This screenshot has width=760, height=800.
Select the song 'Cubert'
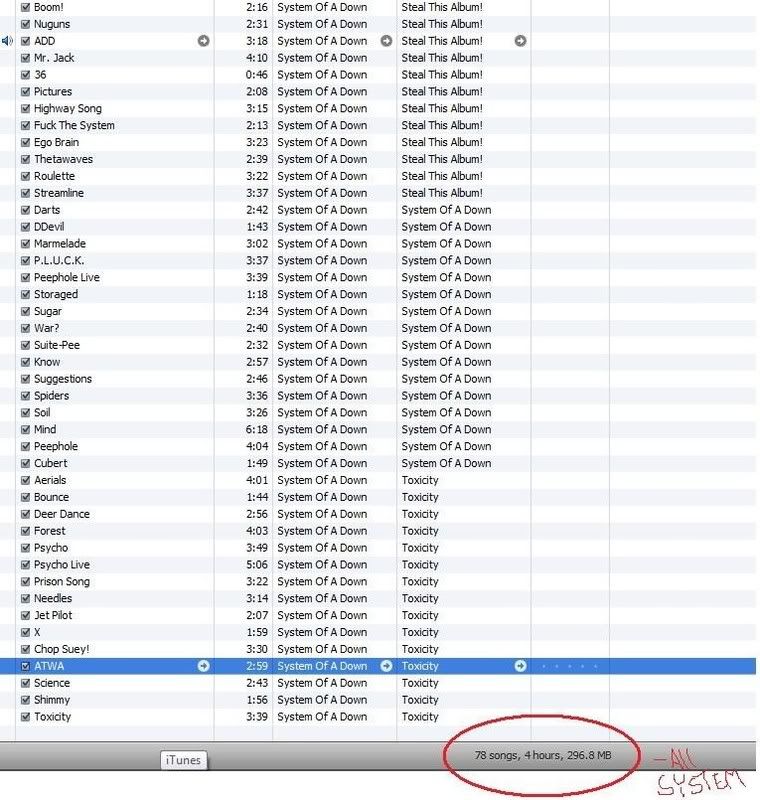pos(50,463)
